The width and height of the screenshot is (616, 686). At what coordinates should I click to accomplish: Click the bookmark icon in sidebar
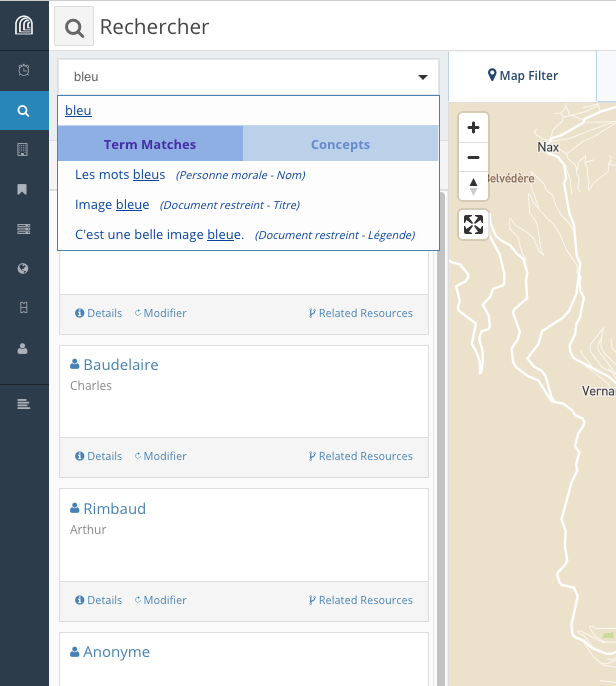[x=24, y=189]
